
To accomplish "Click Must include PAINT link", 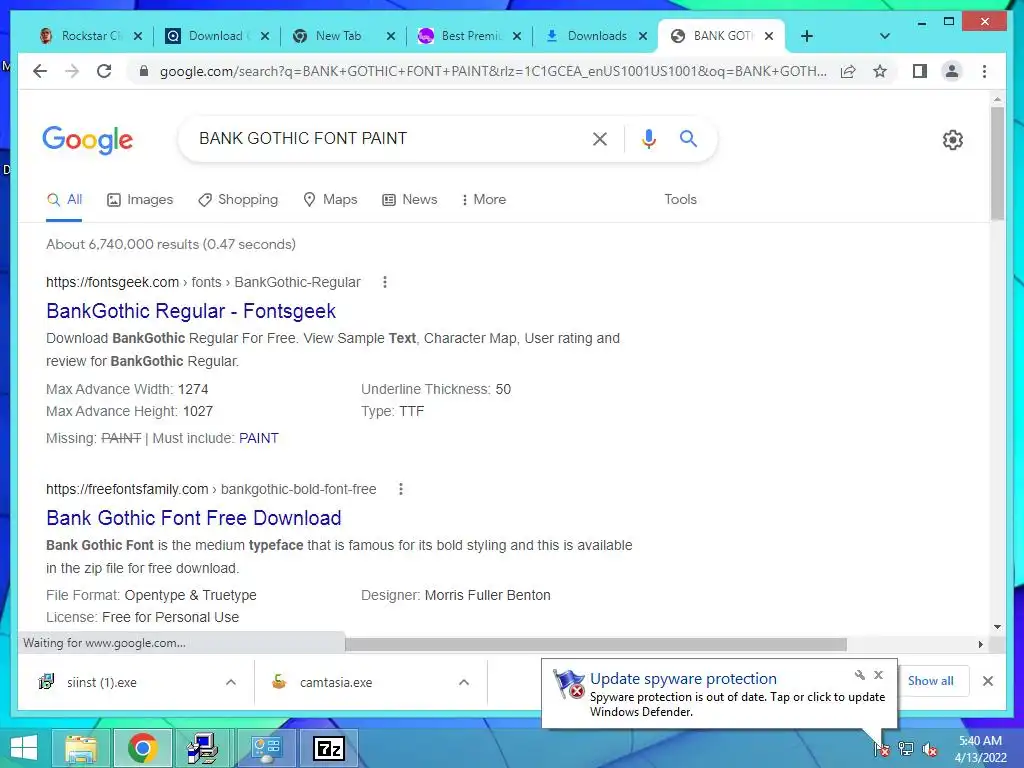I will click(x=259, y=438).
